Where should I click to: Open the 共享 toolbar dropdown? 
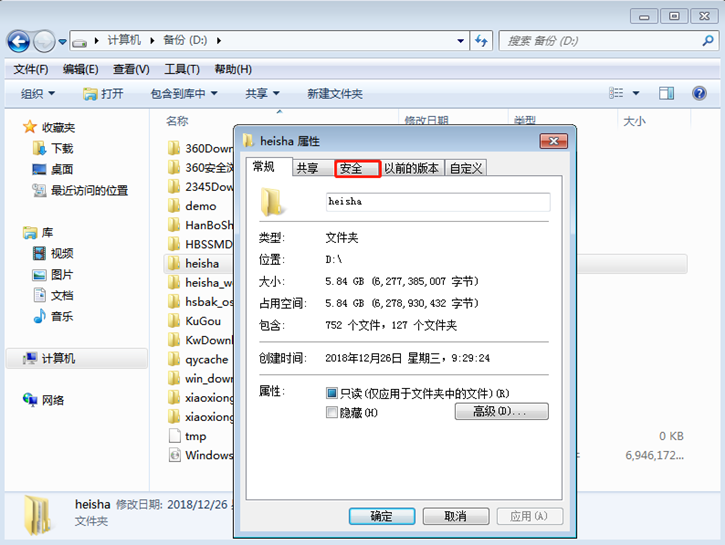click(x=262, y=93)
